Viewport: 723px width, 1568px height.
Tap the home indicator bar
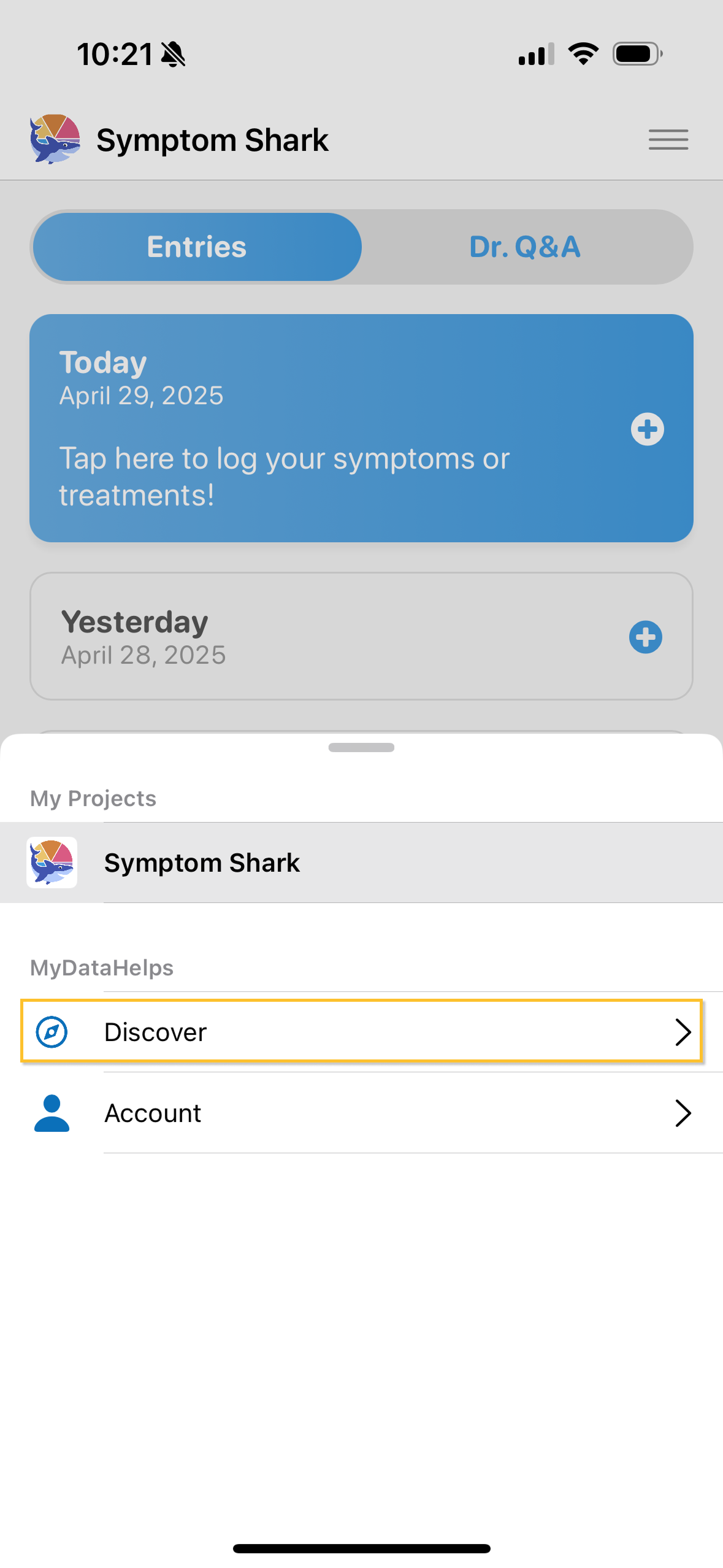(x=361, y=1548)
